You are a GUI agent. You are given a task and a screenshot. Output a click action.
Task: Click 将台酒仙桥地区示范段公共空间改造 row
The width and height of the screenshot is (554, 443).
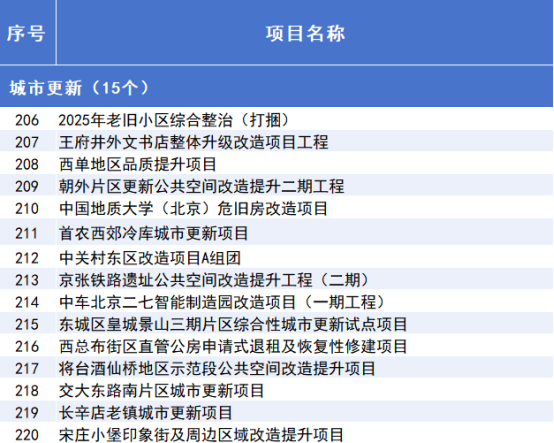pos(276,368)
